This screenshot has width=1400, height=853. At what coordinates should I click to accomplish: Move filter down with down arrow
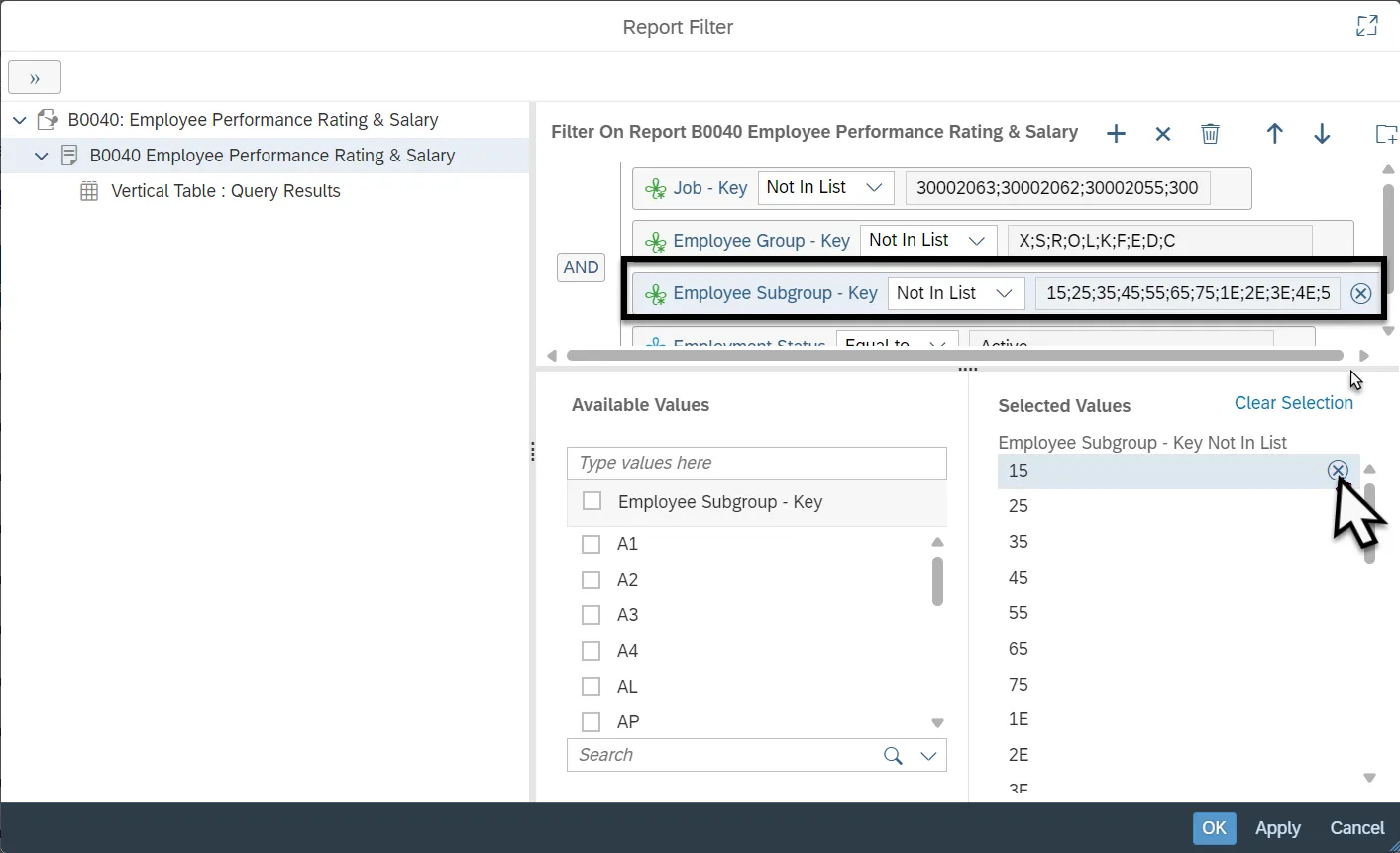coord(1322,134)
